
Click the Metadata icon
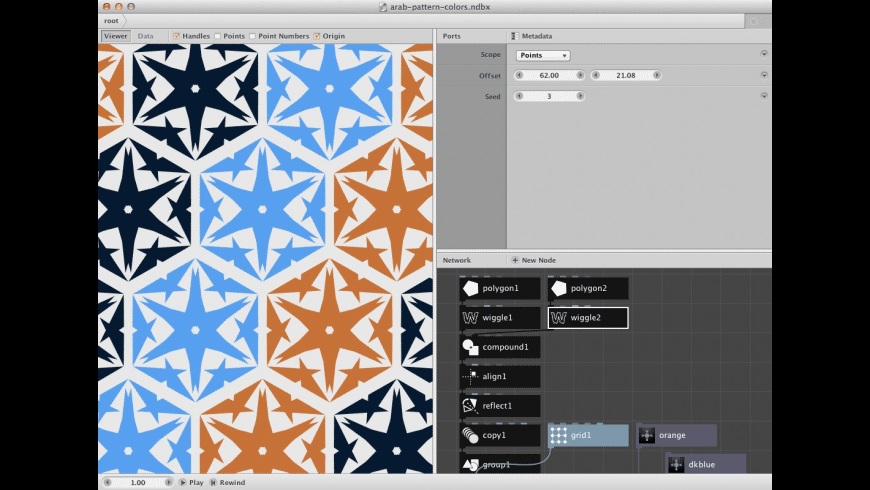[x=515, y=36]
